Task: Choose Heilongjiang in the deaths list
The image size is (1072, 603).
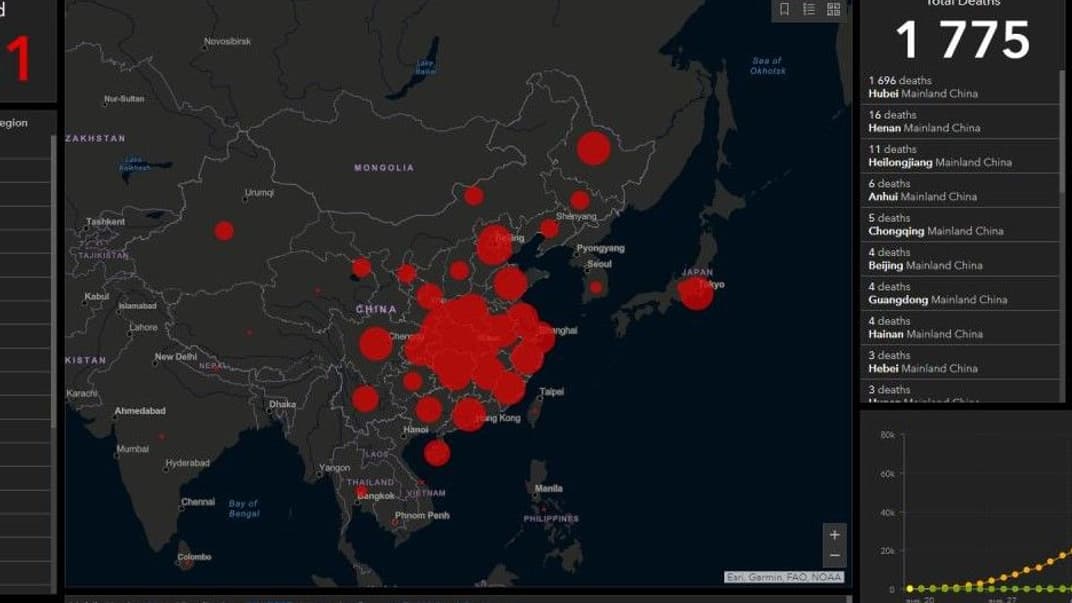Action: click(x=960, y=156)
